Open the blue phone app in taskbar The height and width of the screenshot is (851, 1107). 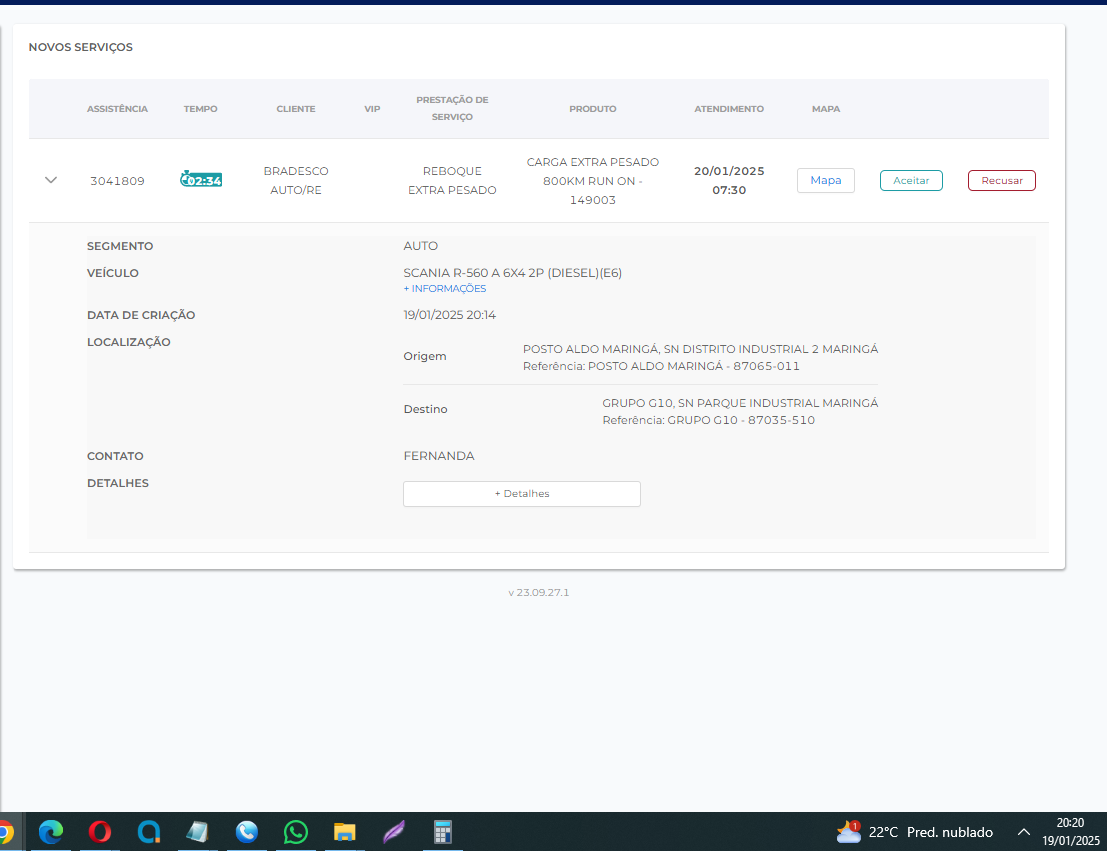247,831
